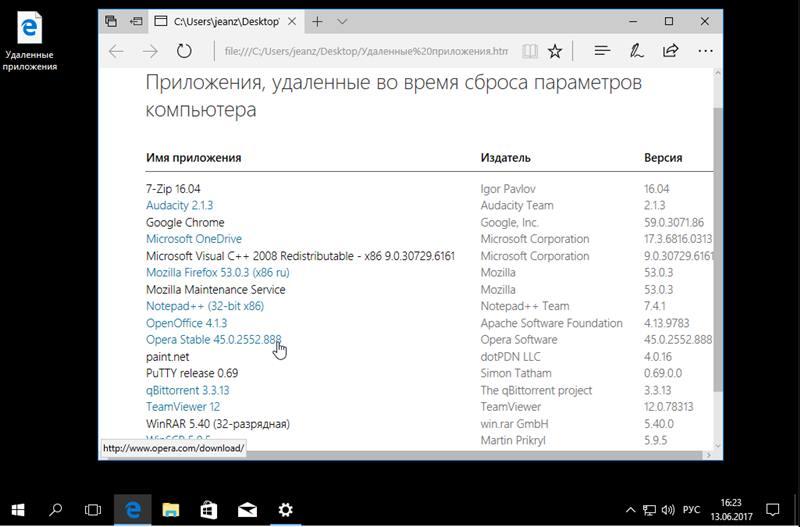Switch input language РУС indicator
The width and height of the screenshot is (800, 527).
click(691, 510)
